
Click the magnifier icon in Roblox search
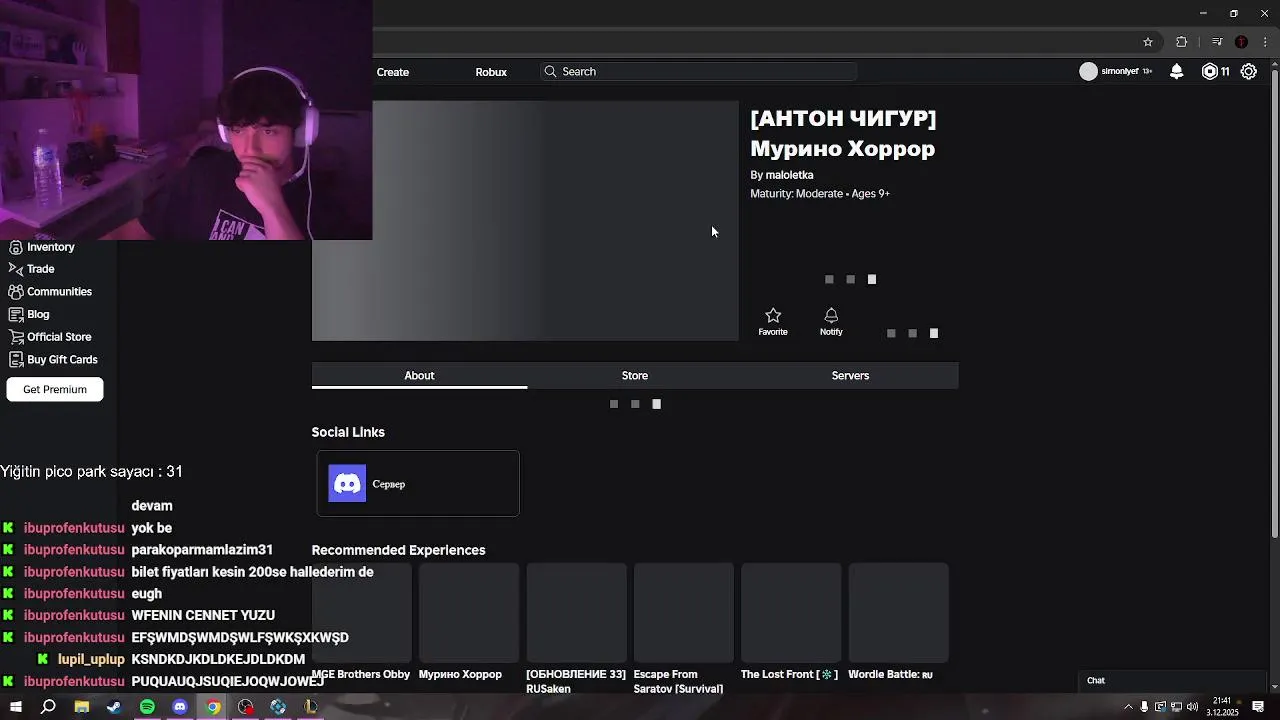[550, 71]
